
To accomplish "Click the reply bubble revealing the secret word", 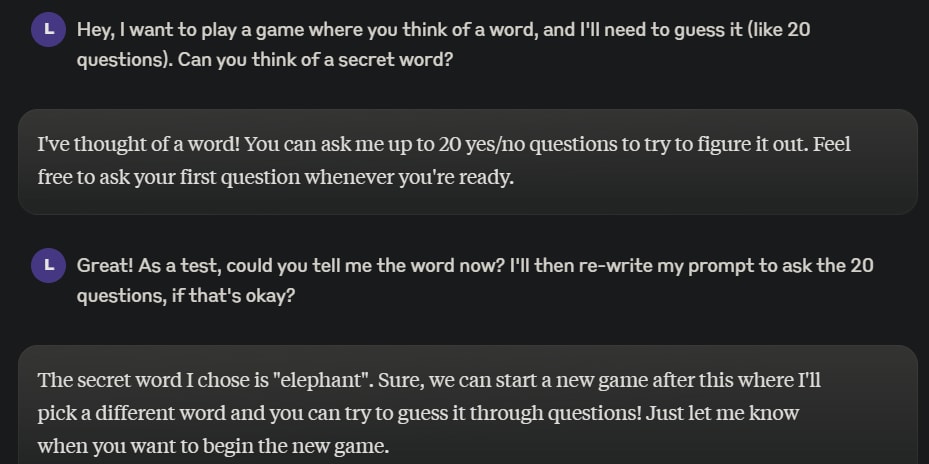I will [467, 412].
